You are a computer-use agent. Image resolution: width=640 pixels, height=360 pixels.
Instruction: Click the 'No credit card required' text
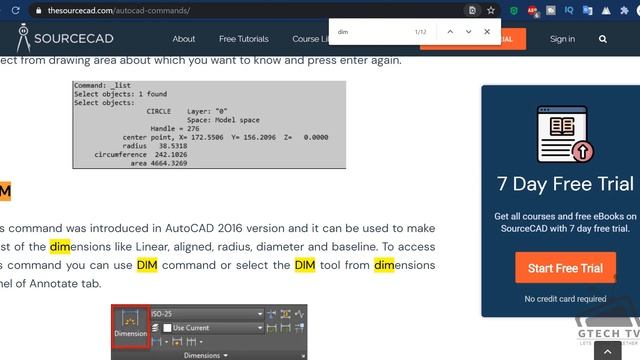coord(565,299)
